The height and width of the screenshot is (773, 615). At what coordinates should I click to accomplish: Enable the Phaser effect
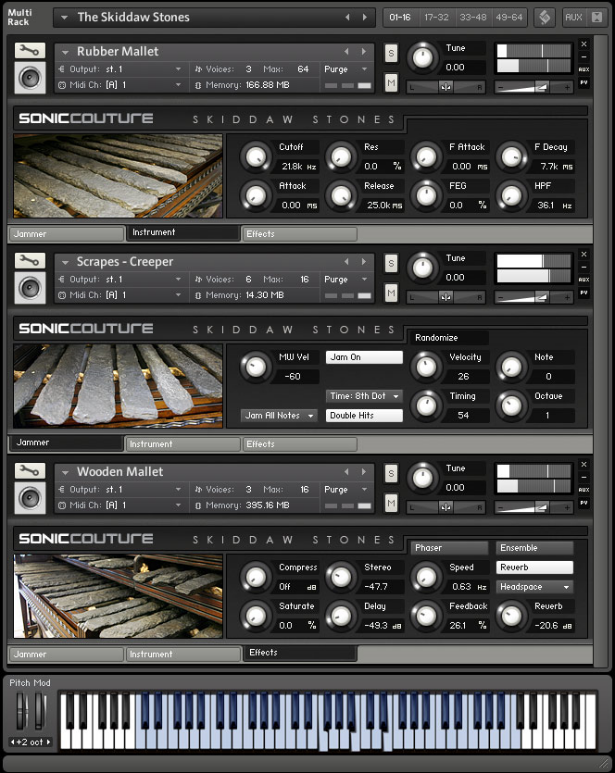coord(449,548)
